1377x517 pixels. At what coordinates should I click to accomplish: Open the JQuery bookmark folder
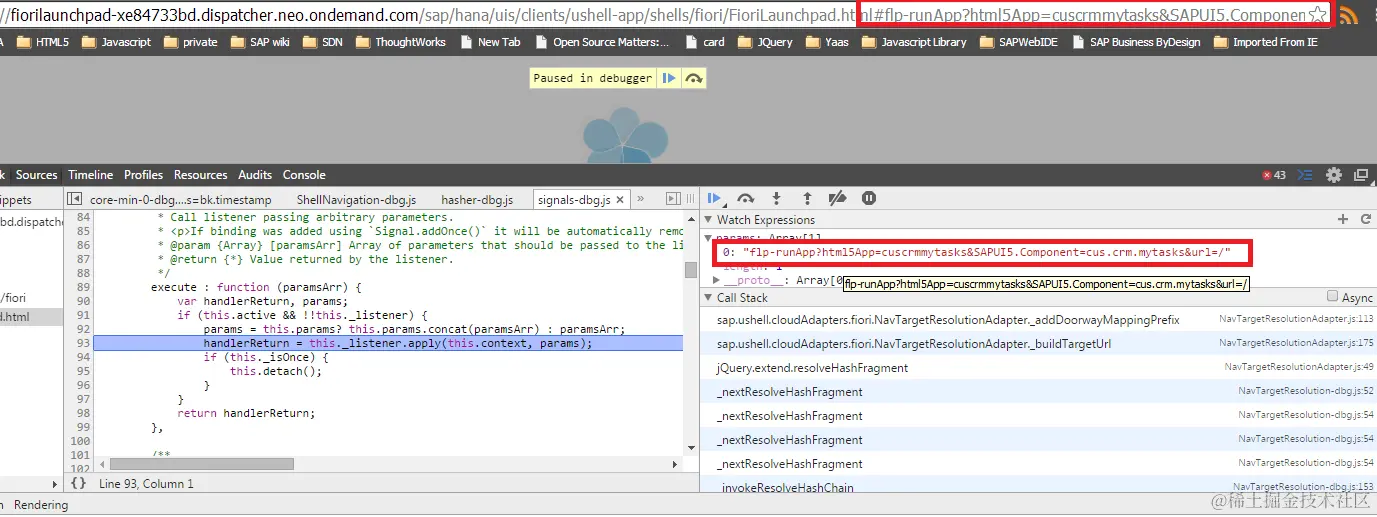(765, 42)
